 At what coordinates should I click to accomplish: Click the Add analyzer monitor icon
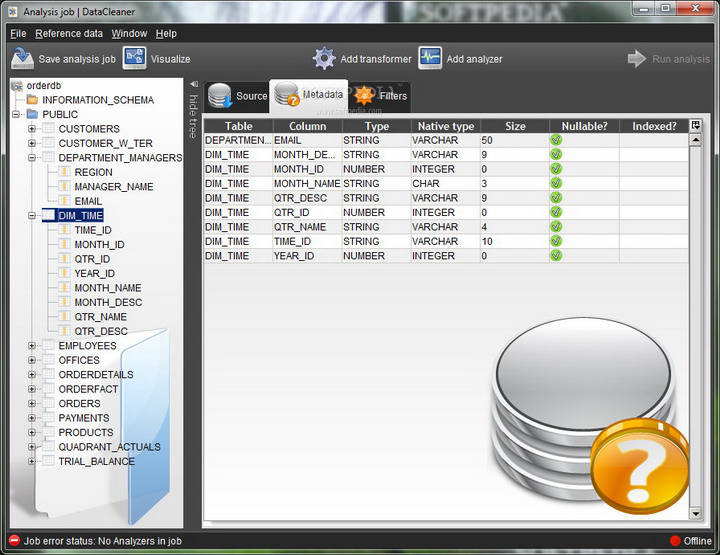430,58
